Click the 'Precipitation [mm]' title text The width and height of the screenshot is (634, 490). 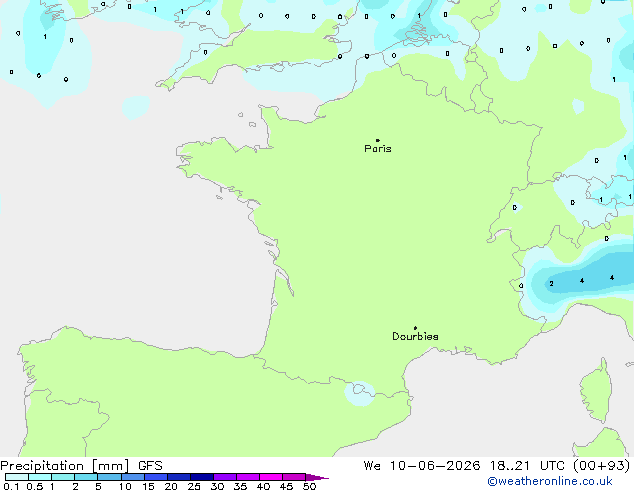click(x=65, y=466)
